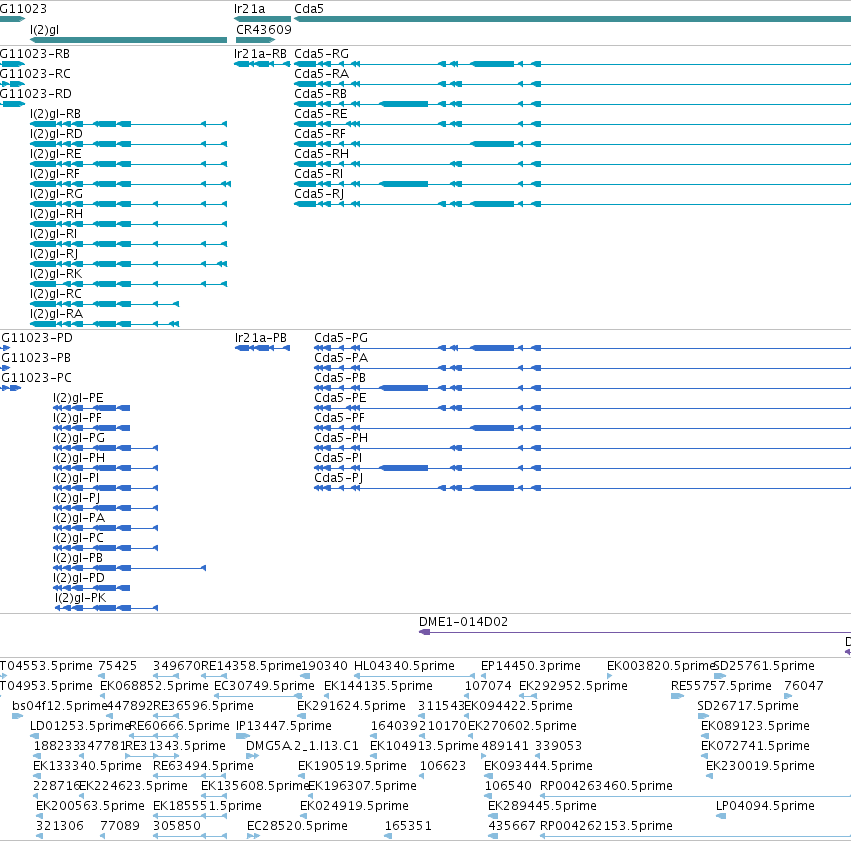Select transcript Cda5-RJ
851x841 pixels.
pos(573,204)
